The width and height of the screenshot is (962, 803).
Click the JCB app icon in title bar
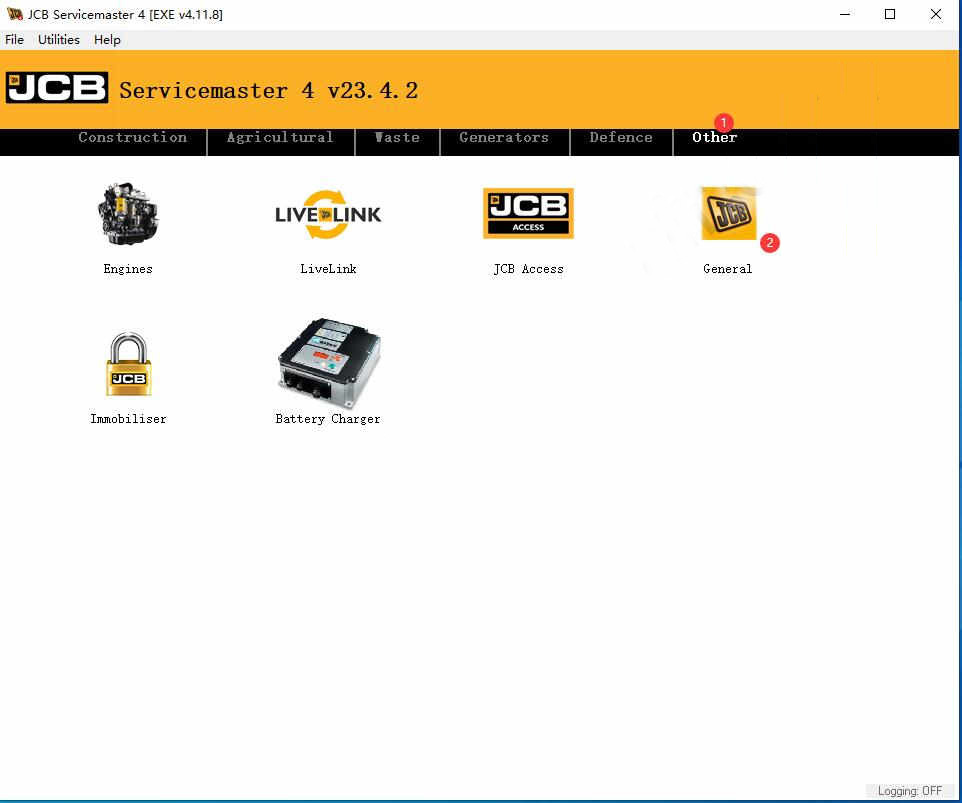click(x=15, y=13)
